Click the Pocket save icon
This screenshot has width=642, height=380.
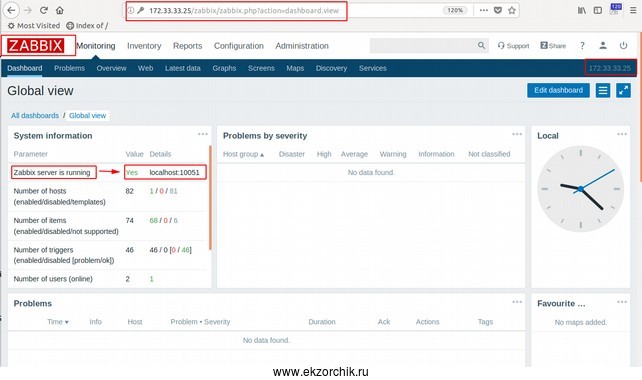(x=498, y=11)
